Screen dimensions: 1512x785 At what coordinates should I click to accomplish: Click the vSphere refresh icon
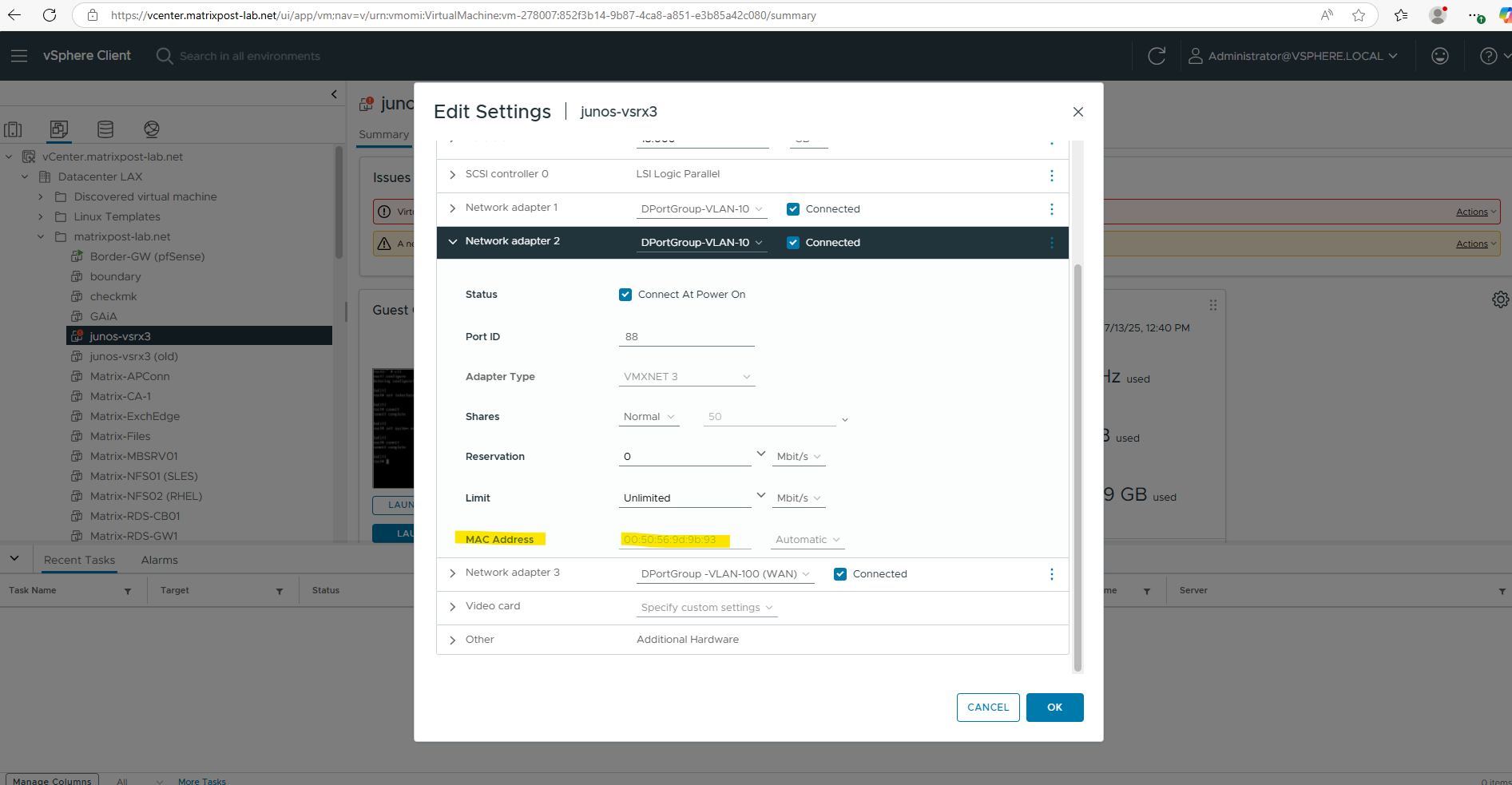(1157, 56)
